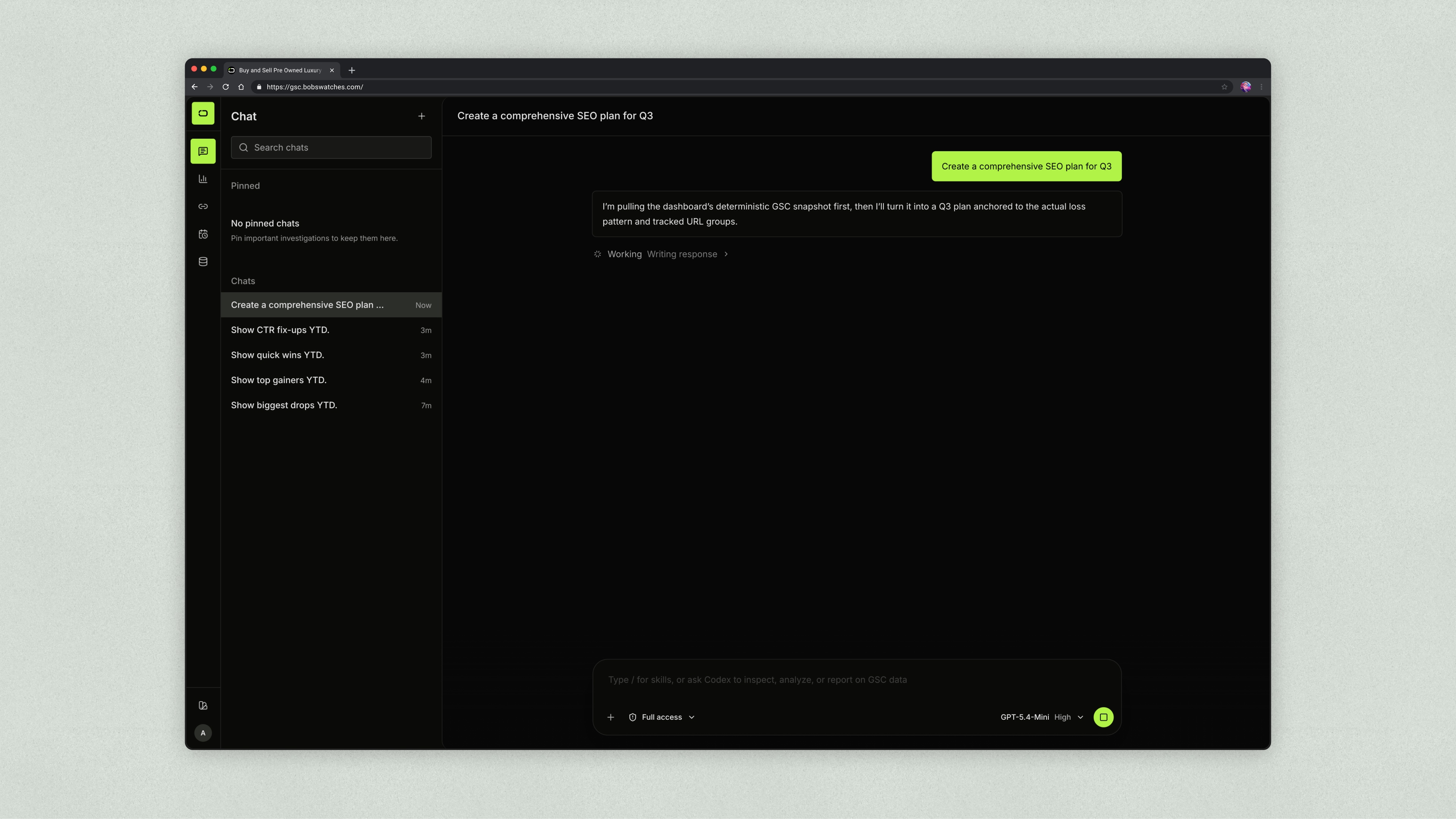The height and width of the screenshot is (819, 1456).
Task: Open the browser three-dot menu
Action: pyautogui.click(x=1261, y=87)
